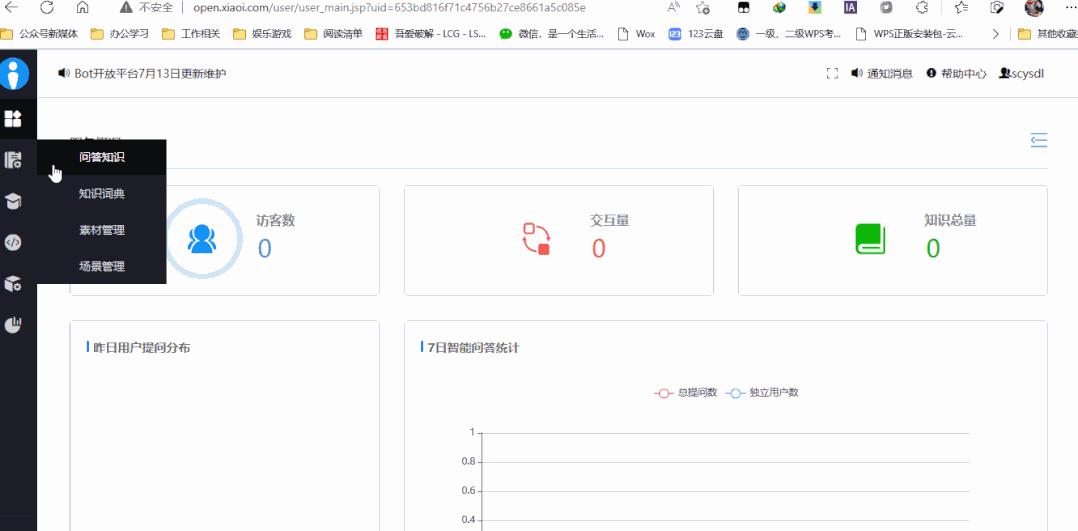Open 帮助中心 help center
Viewport: 1078px width, 531px height.
[x=956, y=74]
